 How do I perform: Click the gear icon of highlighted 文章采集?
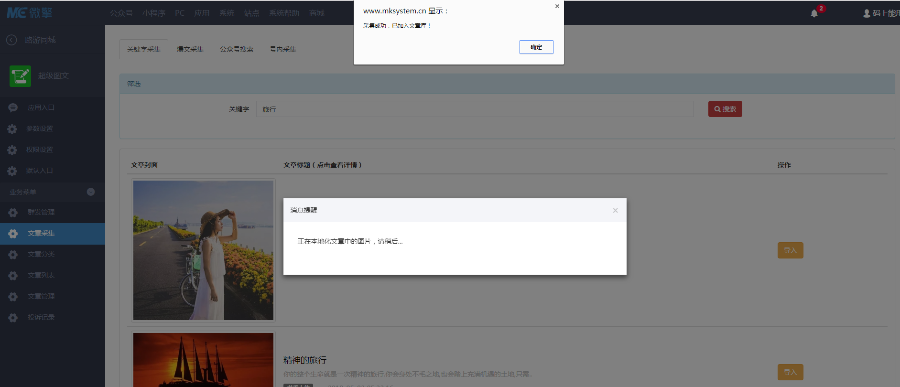pos(12,234)
